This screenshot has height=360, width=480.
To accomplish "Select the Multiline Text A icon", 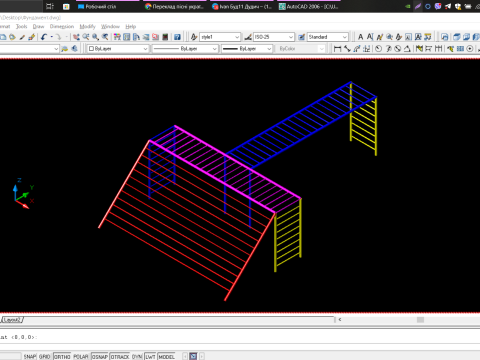I will tap(360, 37).
